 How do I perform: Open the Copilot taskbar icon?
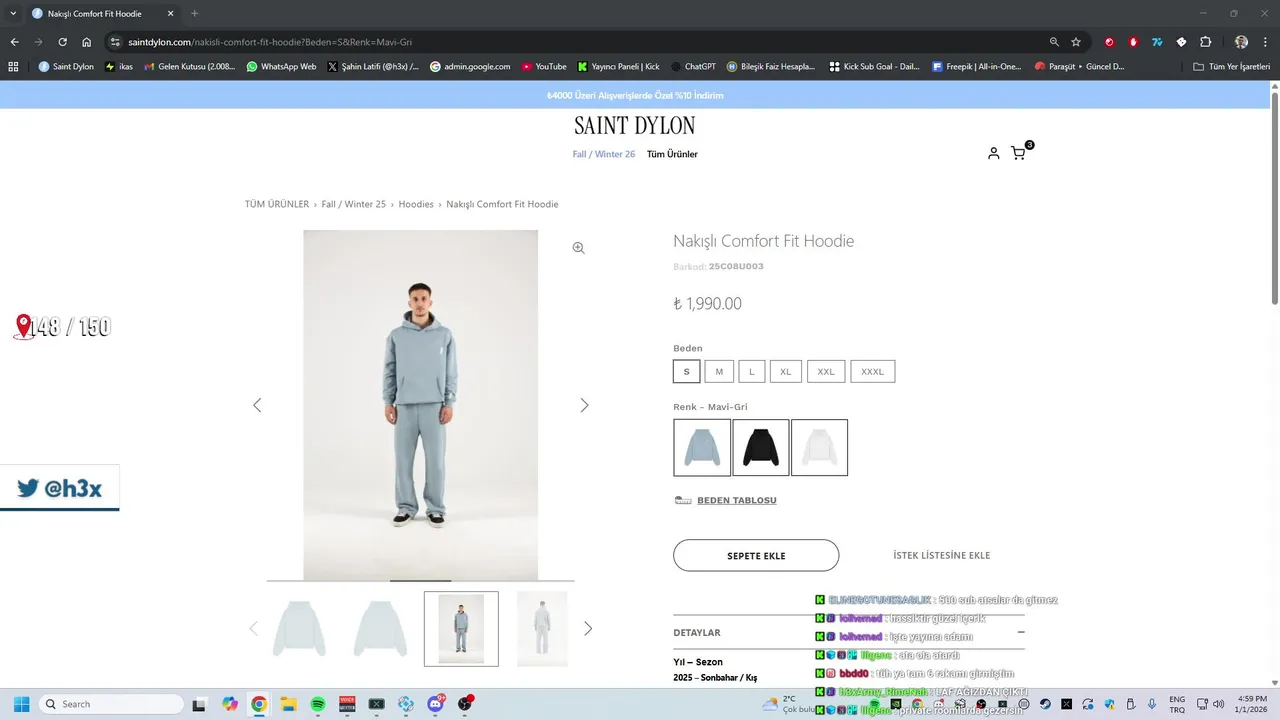point(230,704)
